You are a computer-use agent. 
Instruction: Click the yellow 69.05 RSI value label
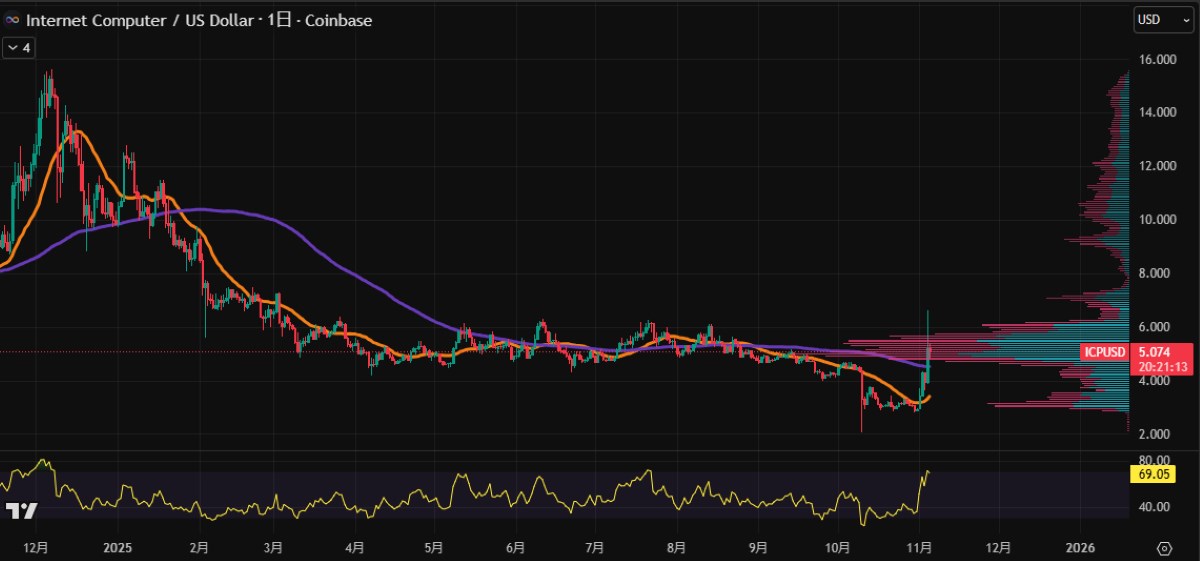1146,473
